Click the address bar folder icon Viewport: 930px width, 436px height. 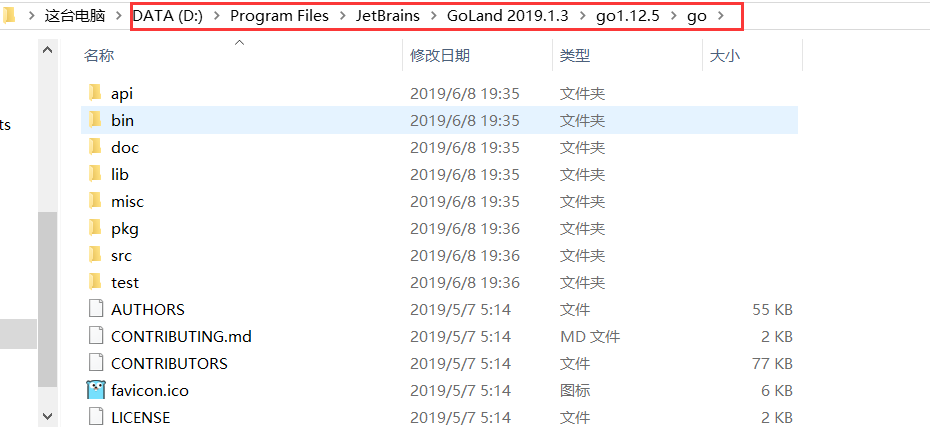[8, 15]
